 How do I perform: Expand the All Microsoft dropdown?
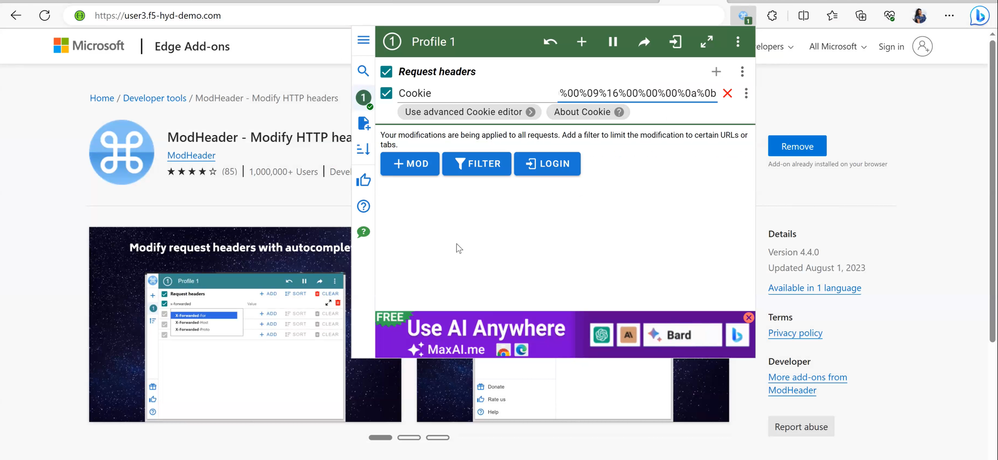click(x=838, y=46)
